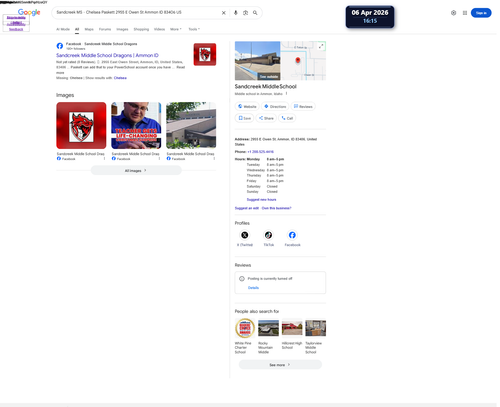Image resolution: width=500 pixels, height=407 pixels.
Task: Switch to the Images tab
Action: [x=122, y=29]
